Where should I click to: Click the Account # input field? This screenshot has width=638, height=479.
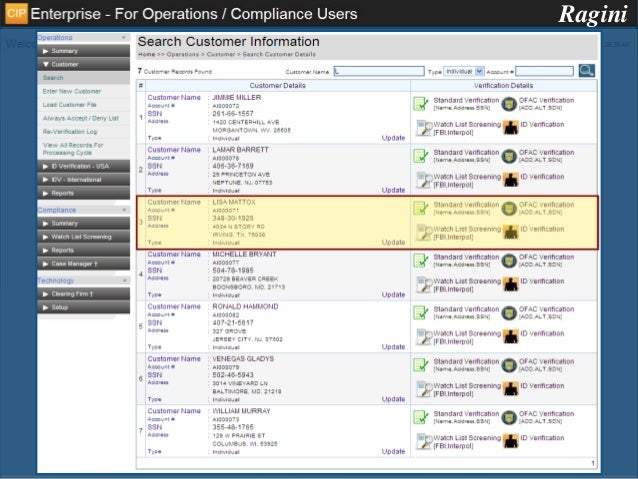pyautogui.click(x=544, y=71)
